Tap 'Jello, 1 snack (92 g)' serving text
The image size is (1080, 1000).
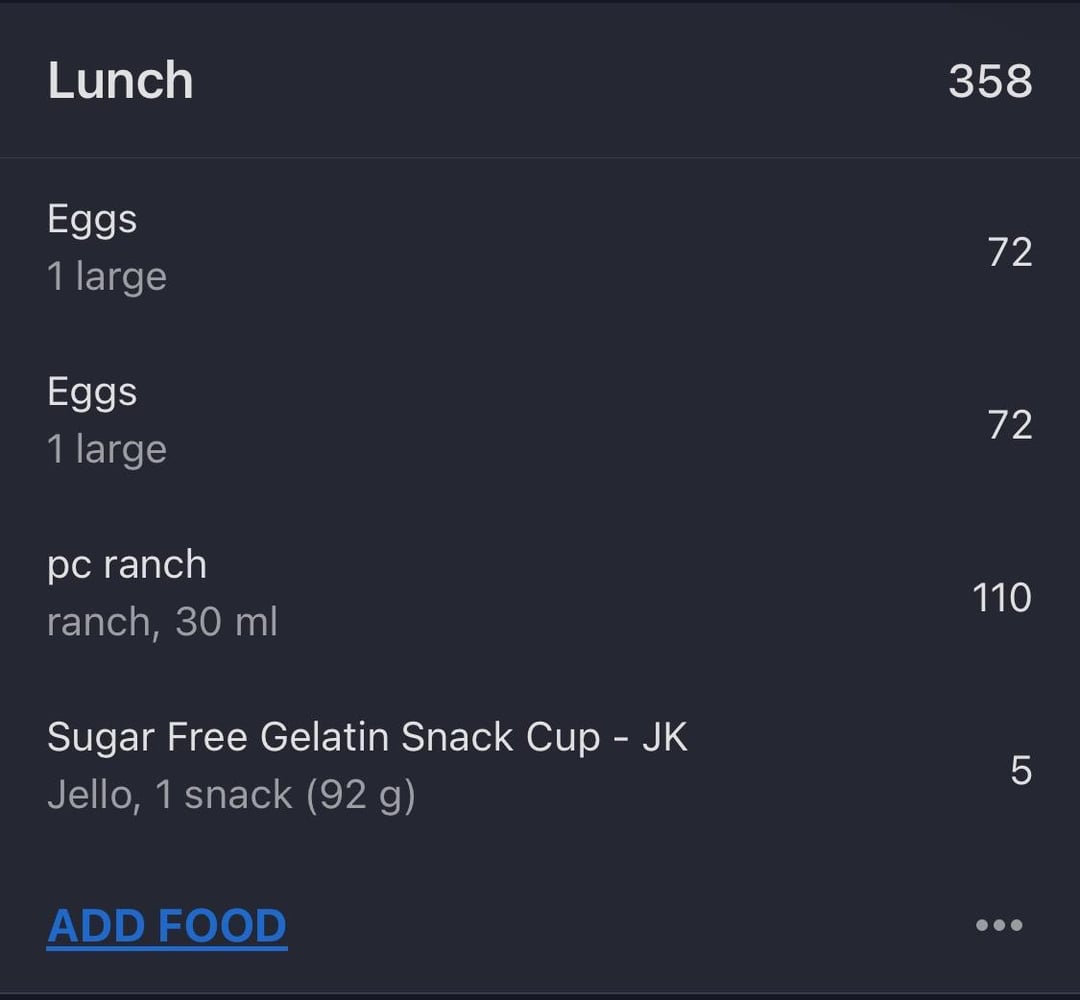[231, 795]
